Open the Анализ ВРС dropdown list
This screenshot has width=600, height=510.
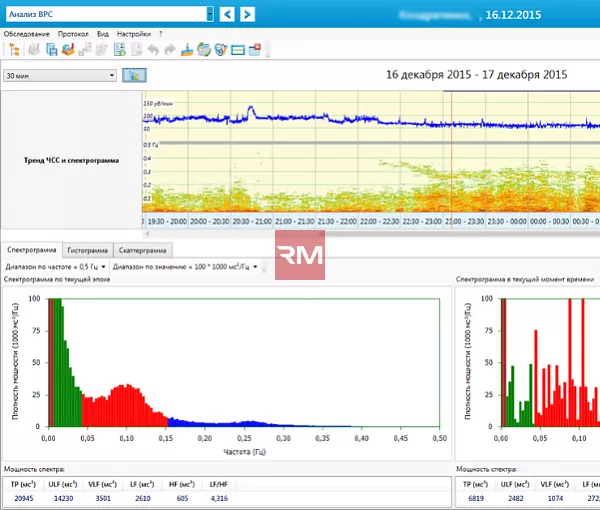pyautogui.click(x=210, y=14)
